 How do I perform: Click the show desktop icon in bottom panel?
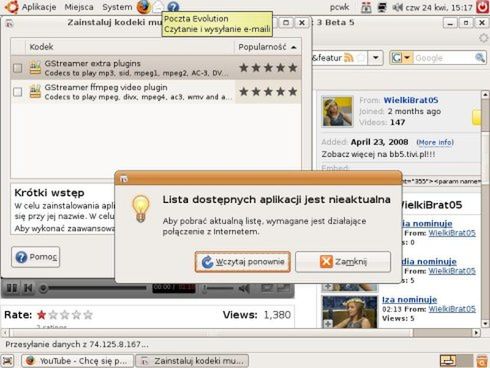pos(8,361)
